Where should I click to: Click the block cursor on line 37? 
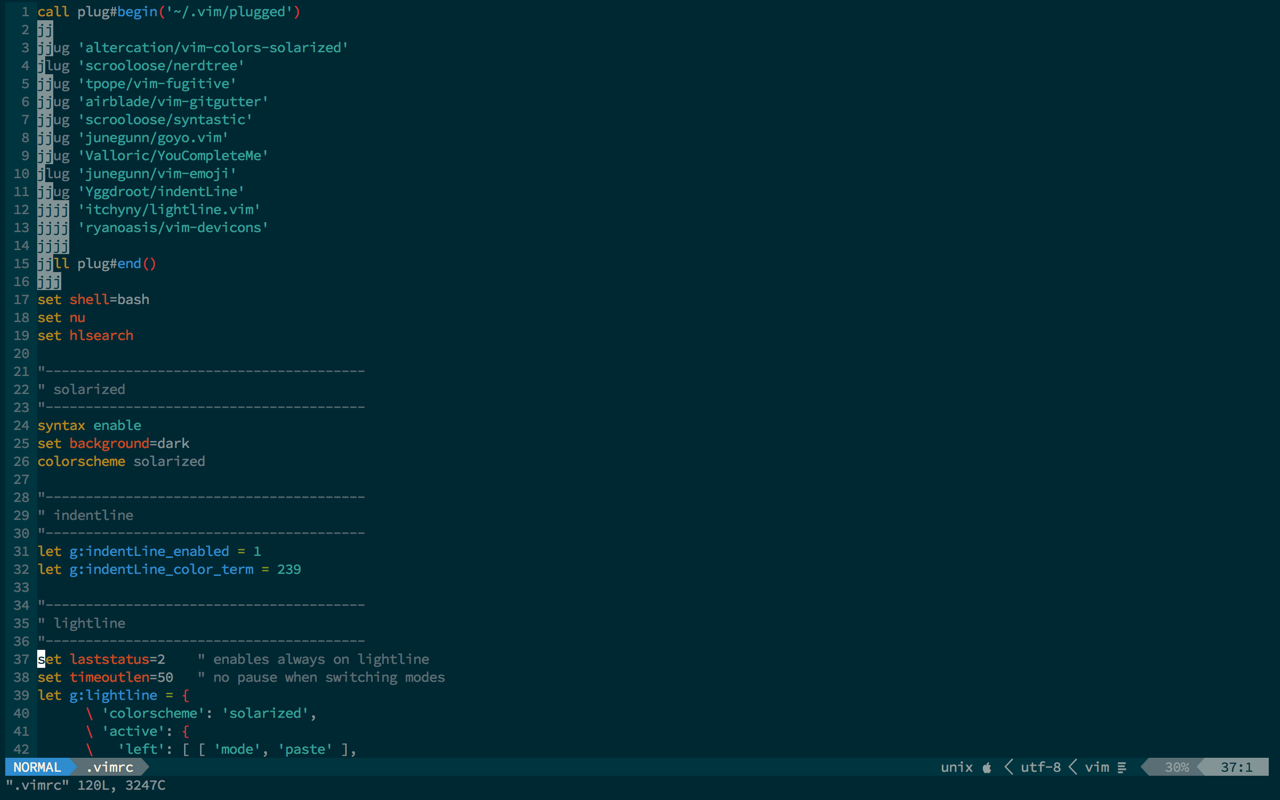pos(42,659)
